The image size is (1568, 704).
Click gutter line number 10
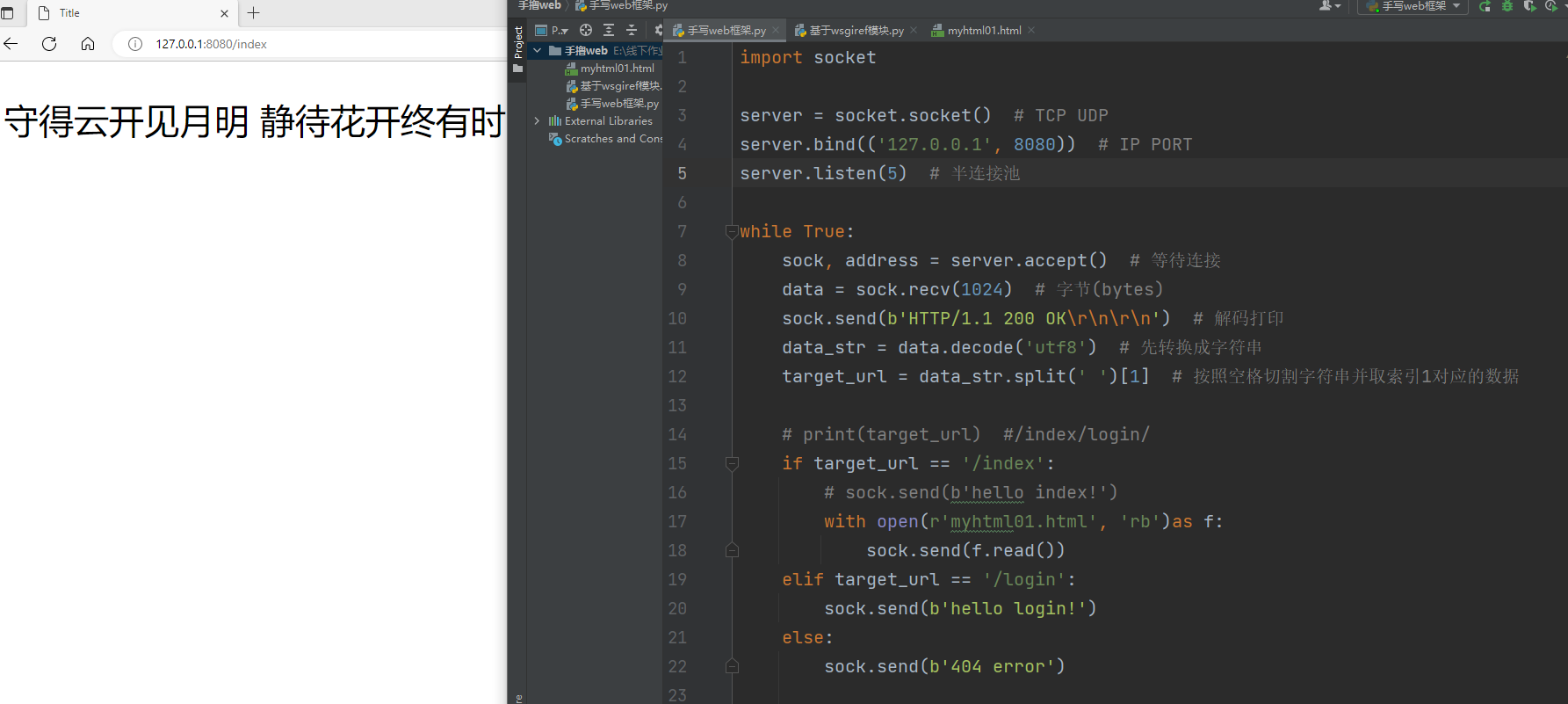point(677,319)
